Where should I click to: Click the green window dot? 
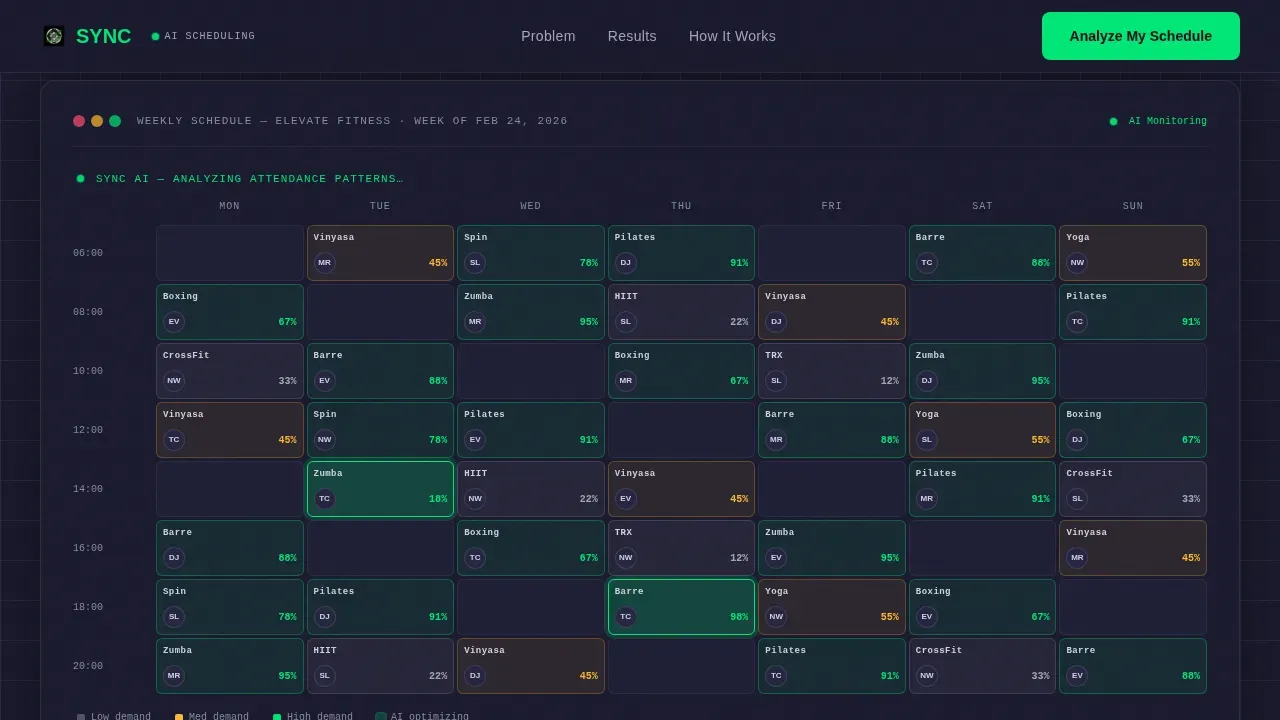point(115,121)
